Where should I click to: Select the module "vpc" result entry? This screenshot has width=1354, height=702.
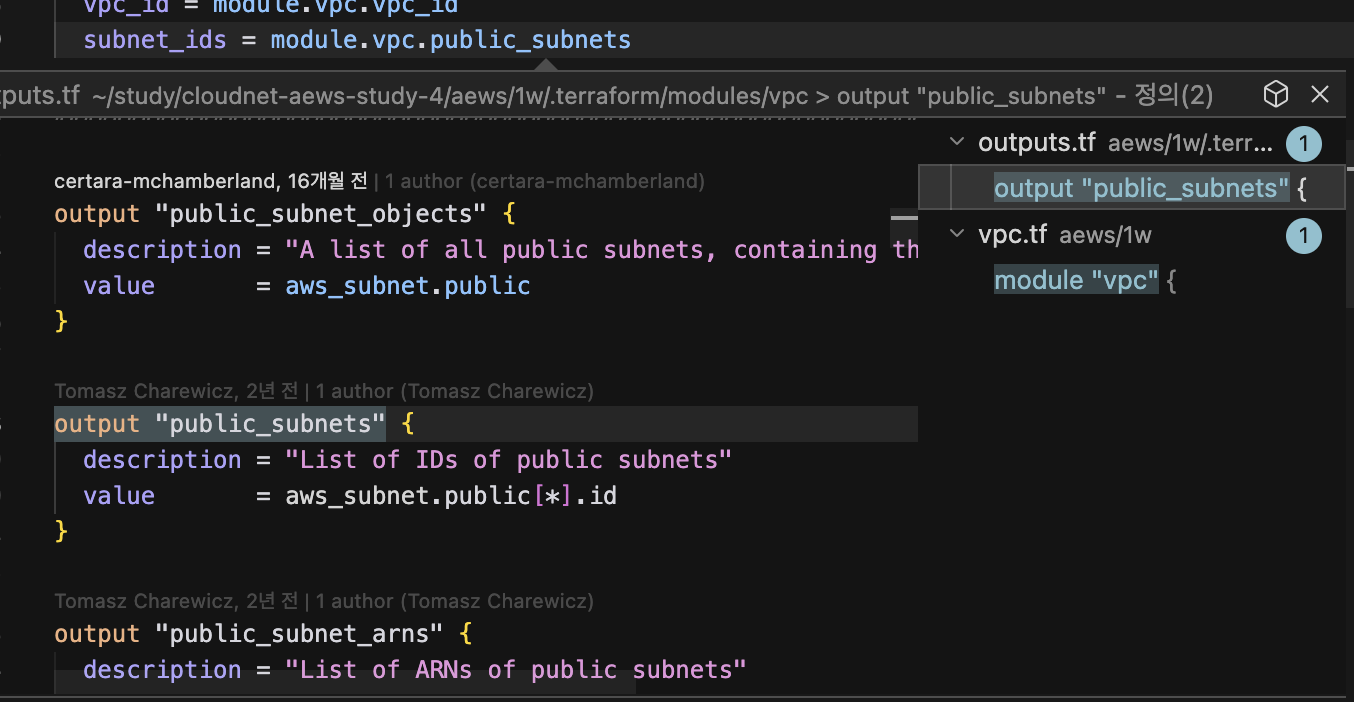coord(1076,279)
